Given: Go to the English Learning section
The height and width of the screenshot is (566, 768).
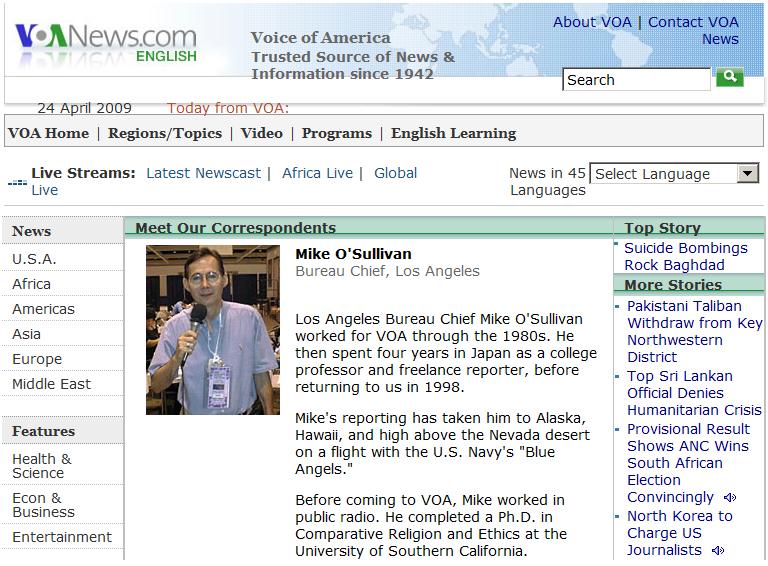Looking at the screenshot, I should coord(453,133).
